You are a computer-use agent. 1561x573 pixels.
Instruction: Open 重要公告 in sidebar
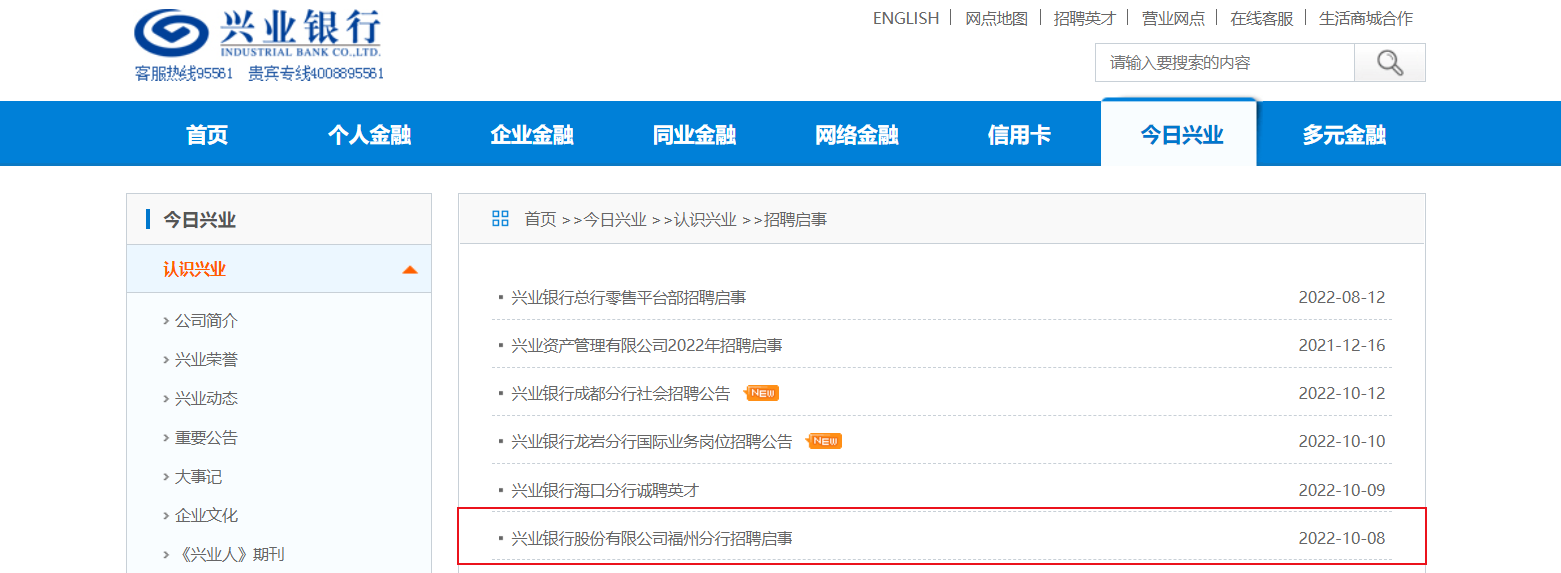[x=206, y=438]
